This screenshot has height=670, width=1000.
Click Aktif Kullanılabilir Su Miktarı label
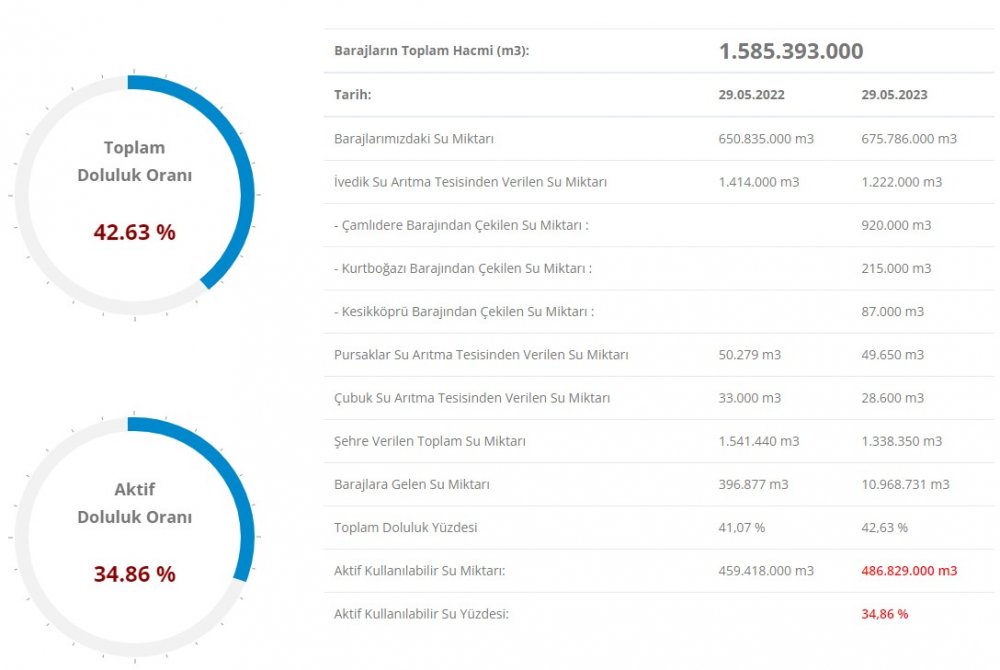pyautogui.click(x=419, y=571)
